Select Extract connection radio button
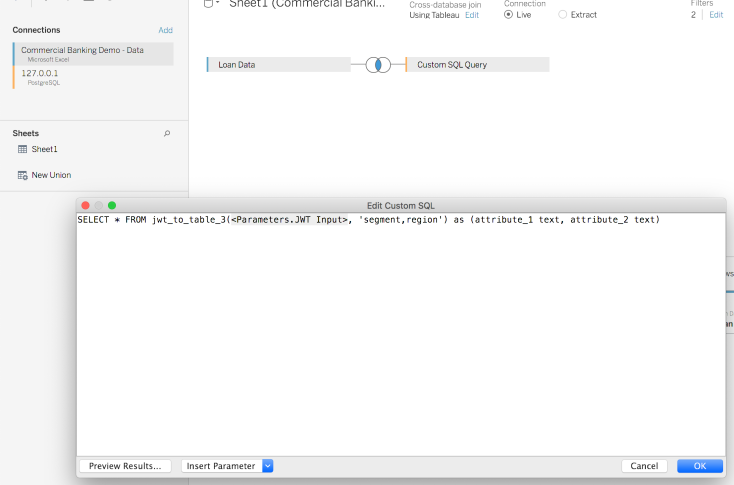The height and width of the screenshot is (485, 734). coord(562,15)
